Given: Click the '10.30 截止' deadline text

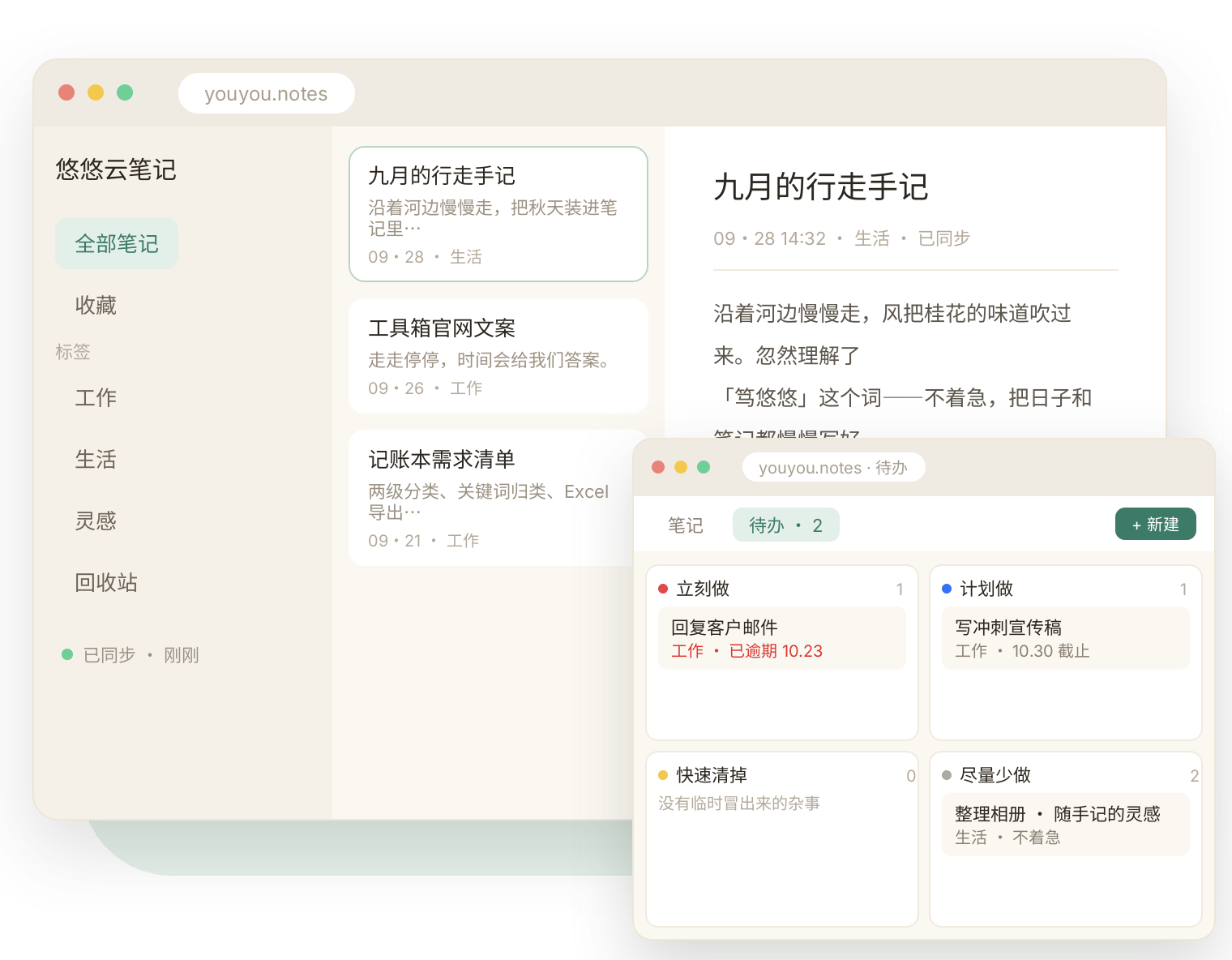Looking at the screenshot, I should tap(1050, 651).
